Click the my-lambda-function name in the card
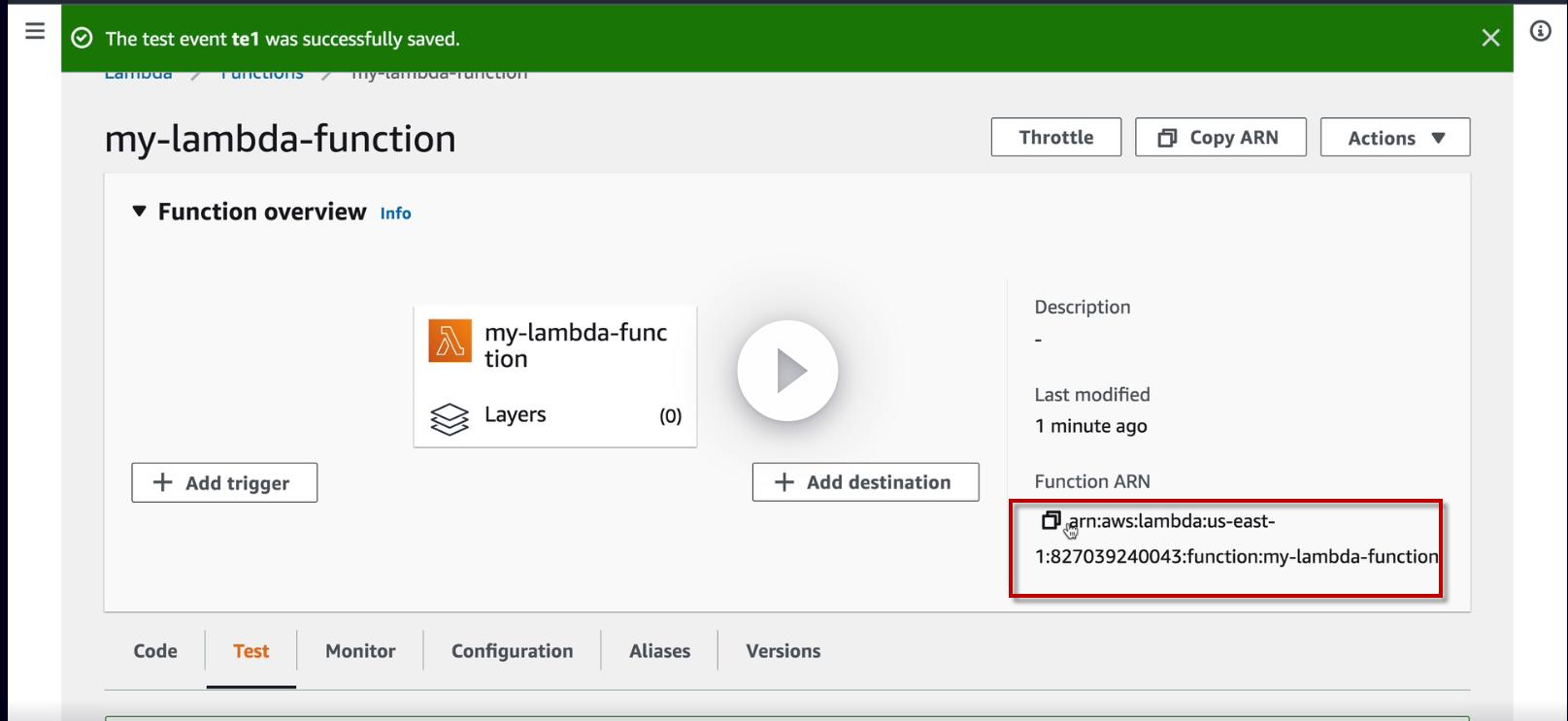1568x721 pixels. pyautogui.click(x=576, y=345)
